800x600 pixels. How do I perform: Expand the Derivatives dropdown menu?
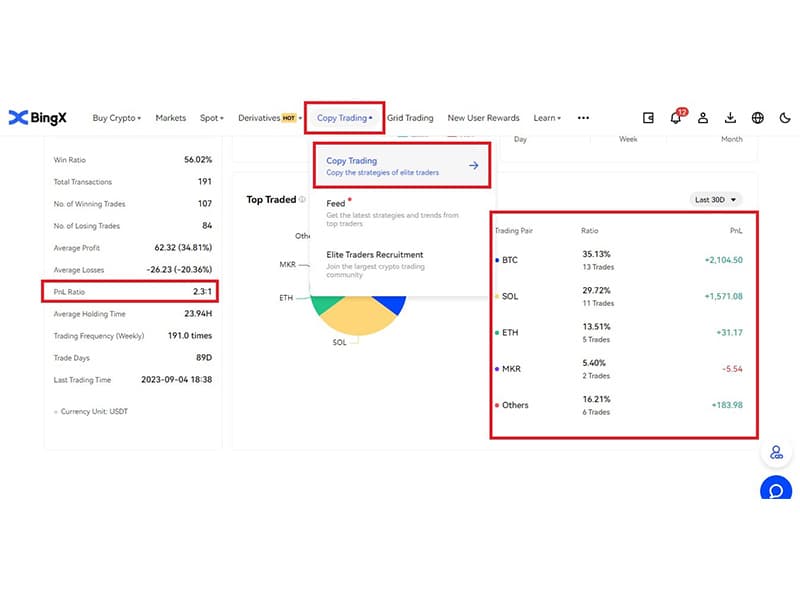click(270, 118)
